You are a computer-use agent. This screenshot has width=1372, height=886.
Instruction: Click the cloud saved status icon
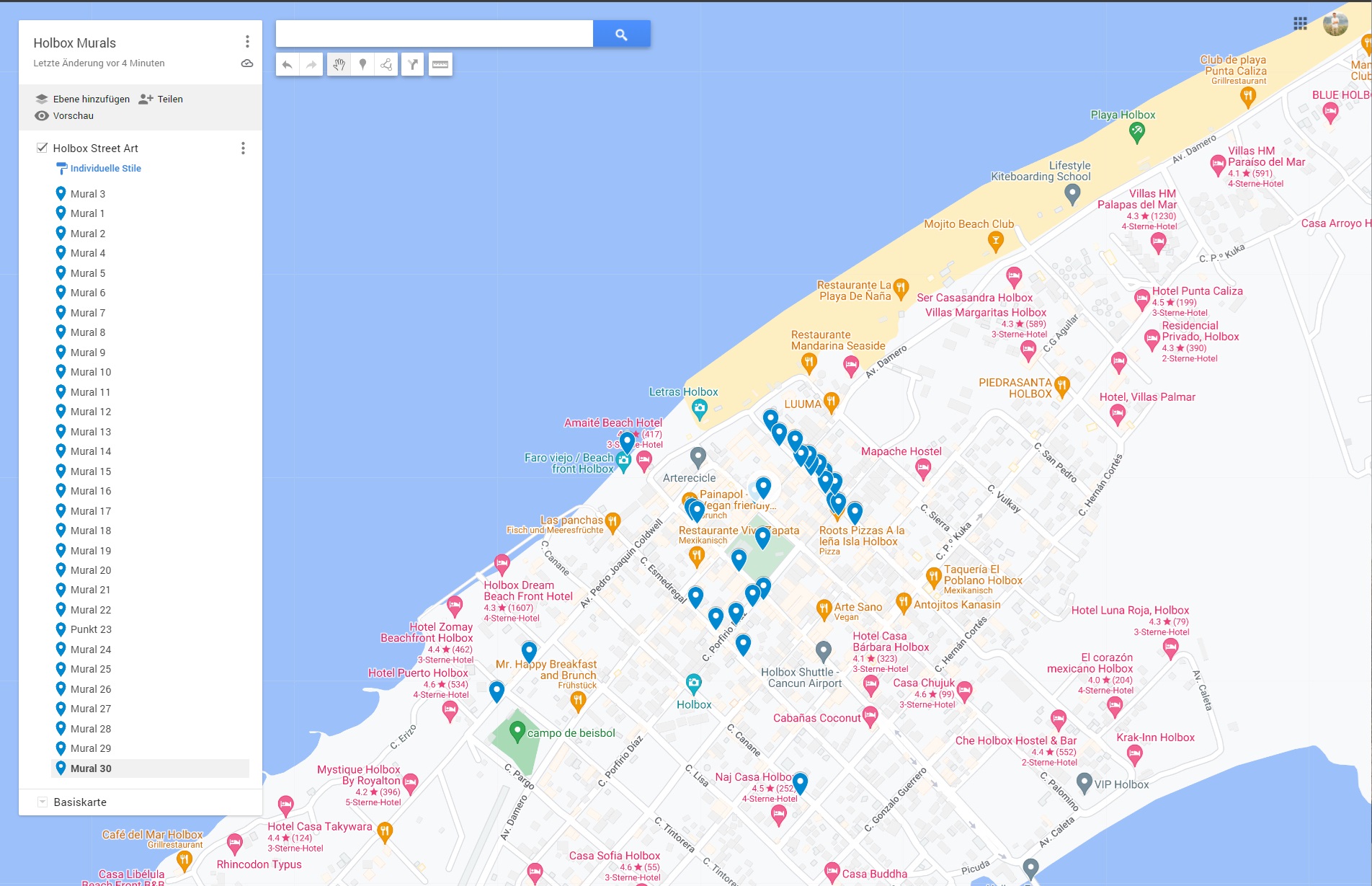tap(247, 63)
